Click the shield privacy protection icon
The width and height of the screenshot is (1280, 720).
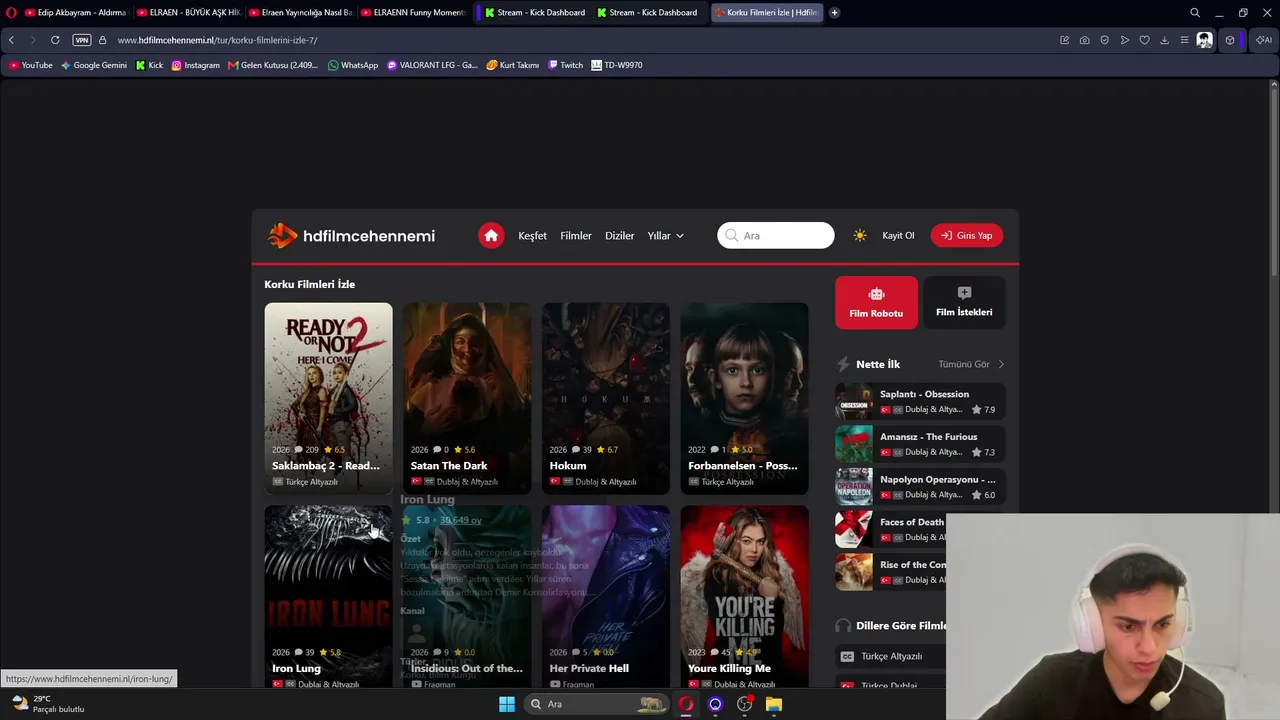(x=1104, y=40)
